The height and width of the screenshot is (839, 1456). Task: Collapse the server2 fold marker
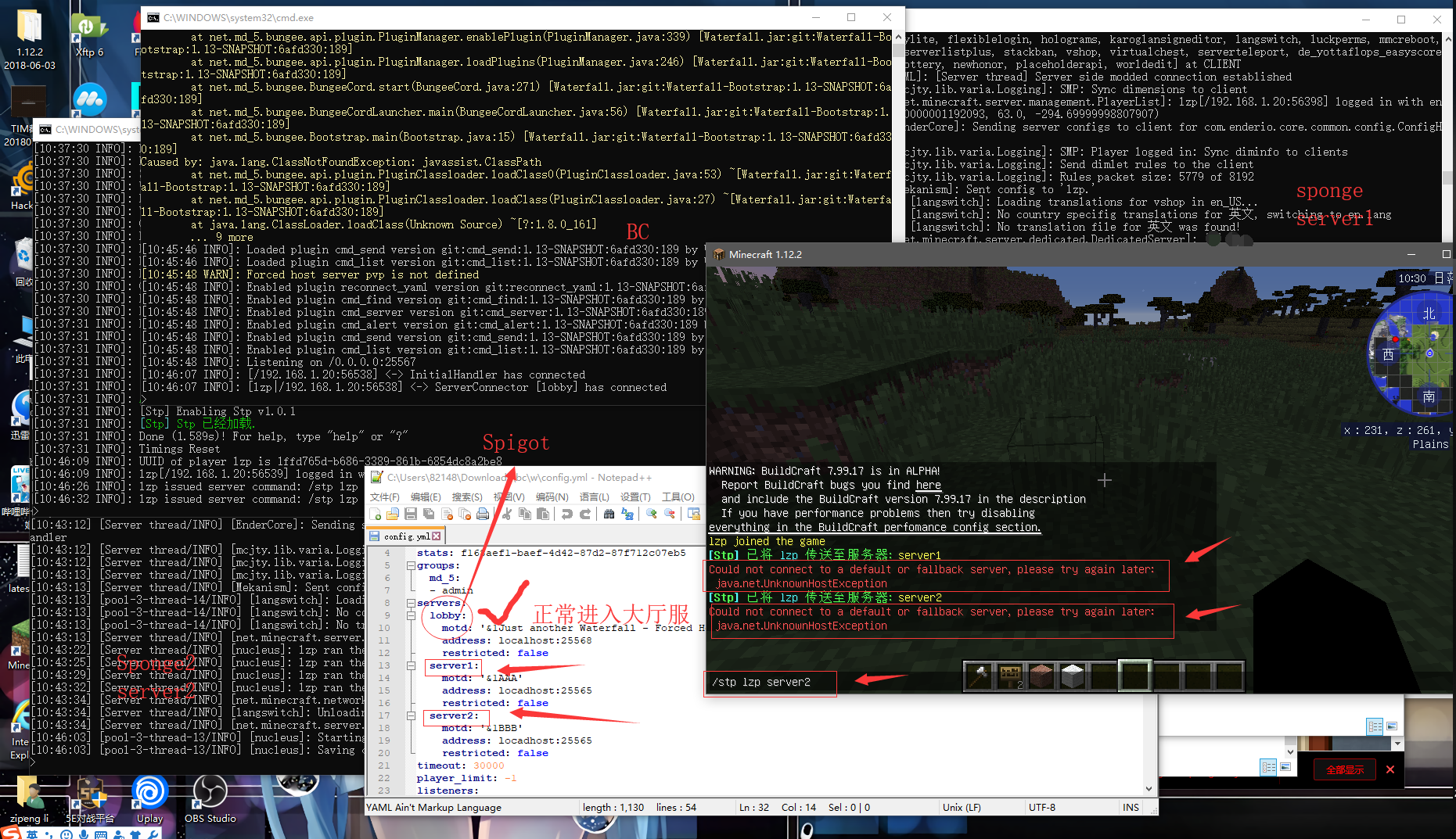[x=411, y=715]
